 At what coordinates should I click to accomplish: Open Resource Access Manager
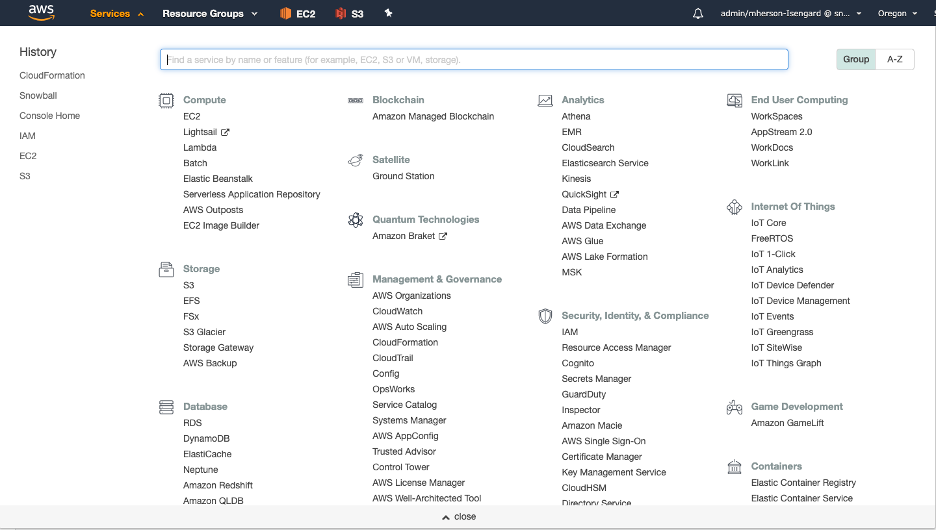[x=617, y=347]
